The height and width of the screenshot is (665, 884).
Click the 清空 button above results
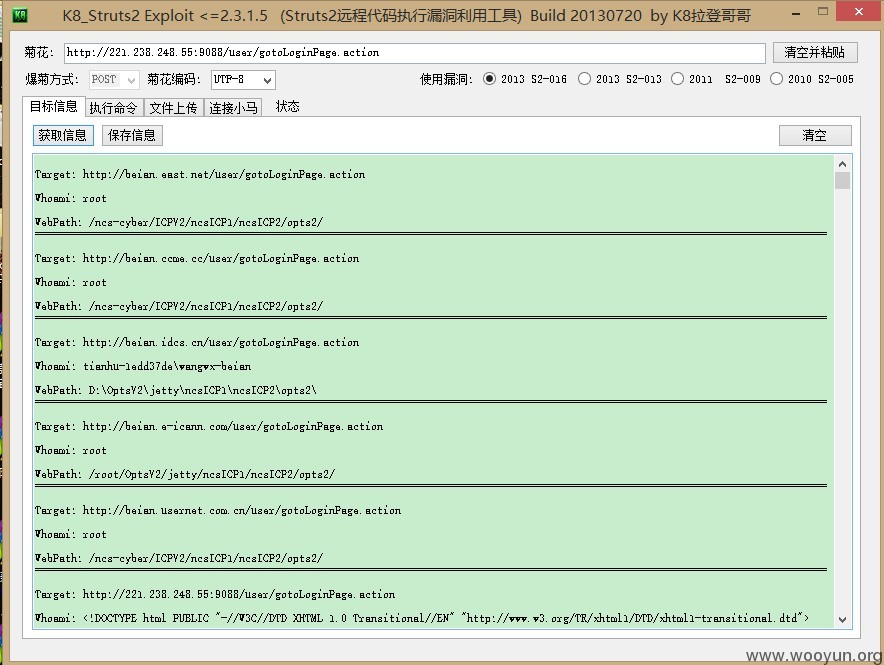pos(815,135)
